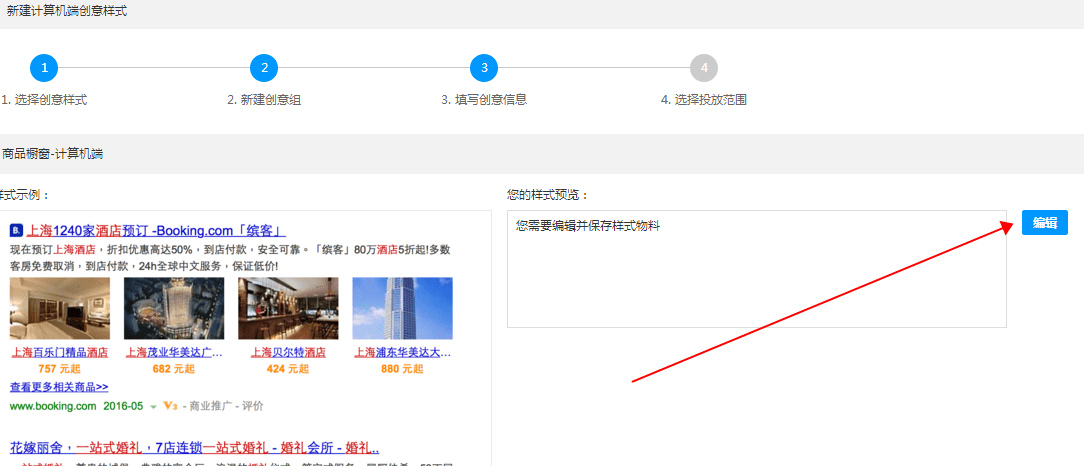Click the www.booking.com green URL text
This screenshot has height=466, width=1084.
53,406
